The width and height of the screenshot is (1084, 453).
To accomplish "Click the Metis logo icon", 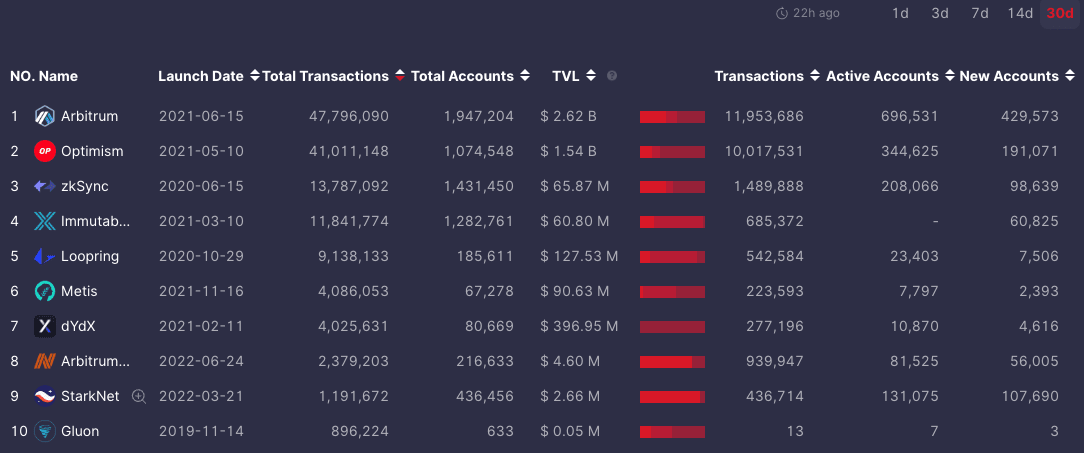I will (45, 291).
